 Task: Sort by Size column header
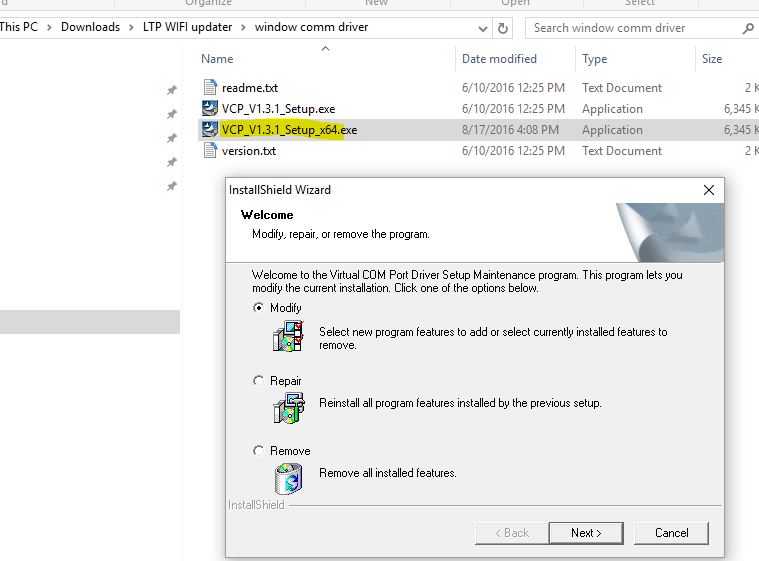click(712, 59)
